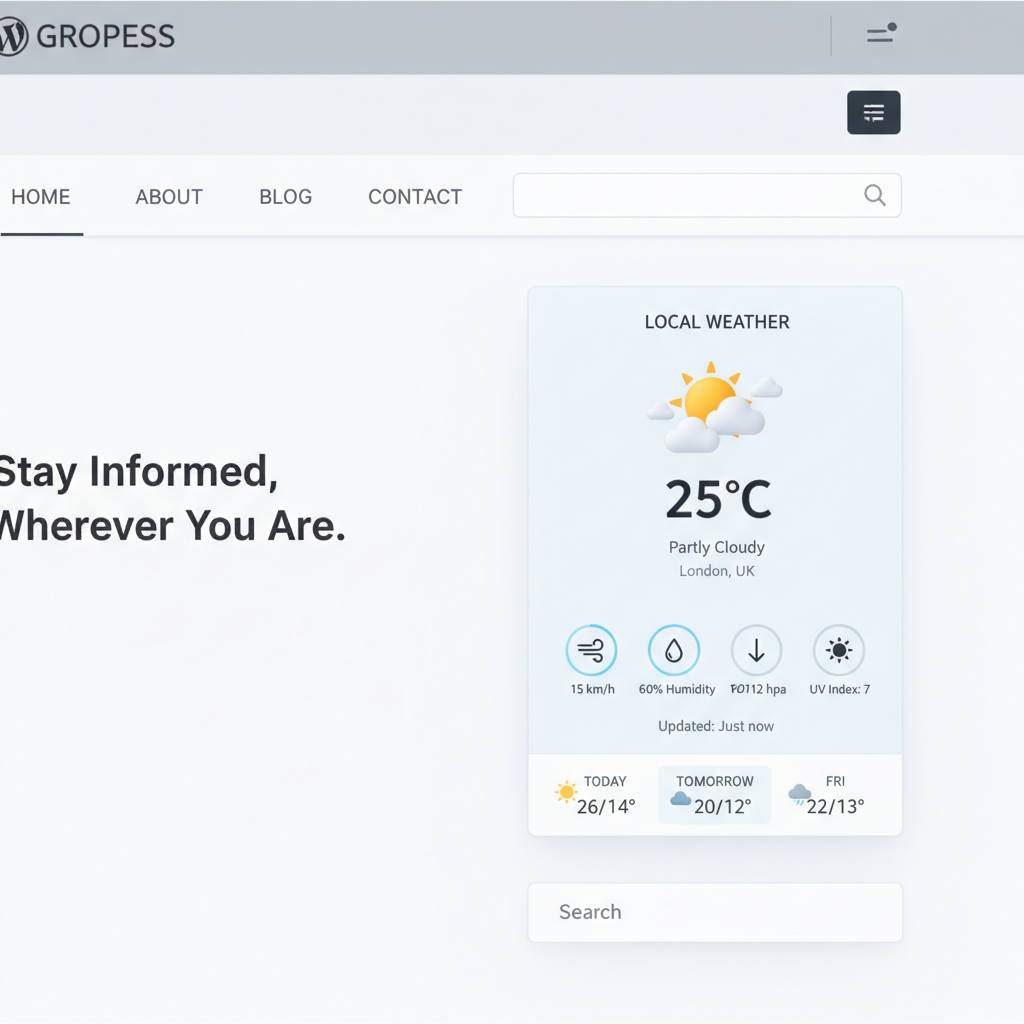The image size is (1024, 1024).
Task: Open the dark filter menu button
Action: click(873, 112)
